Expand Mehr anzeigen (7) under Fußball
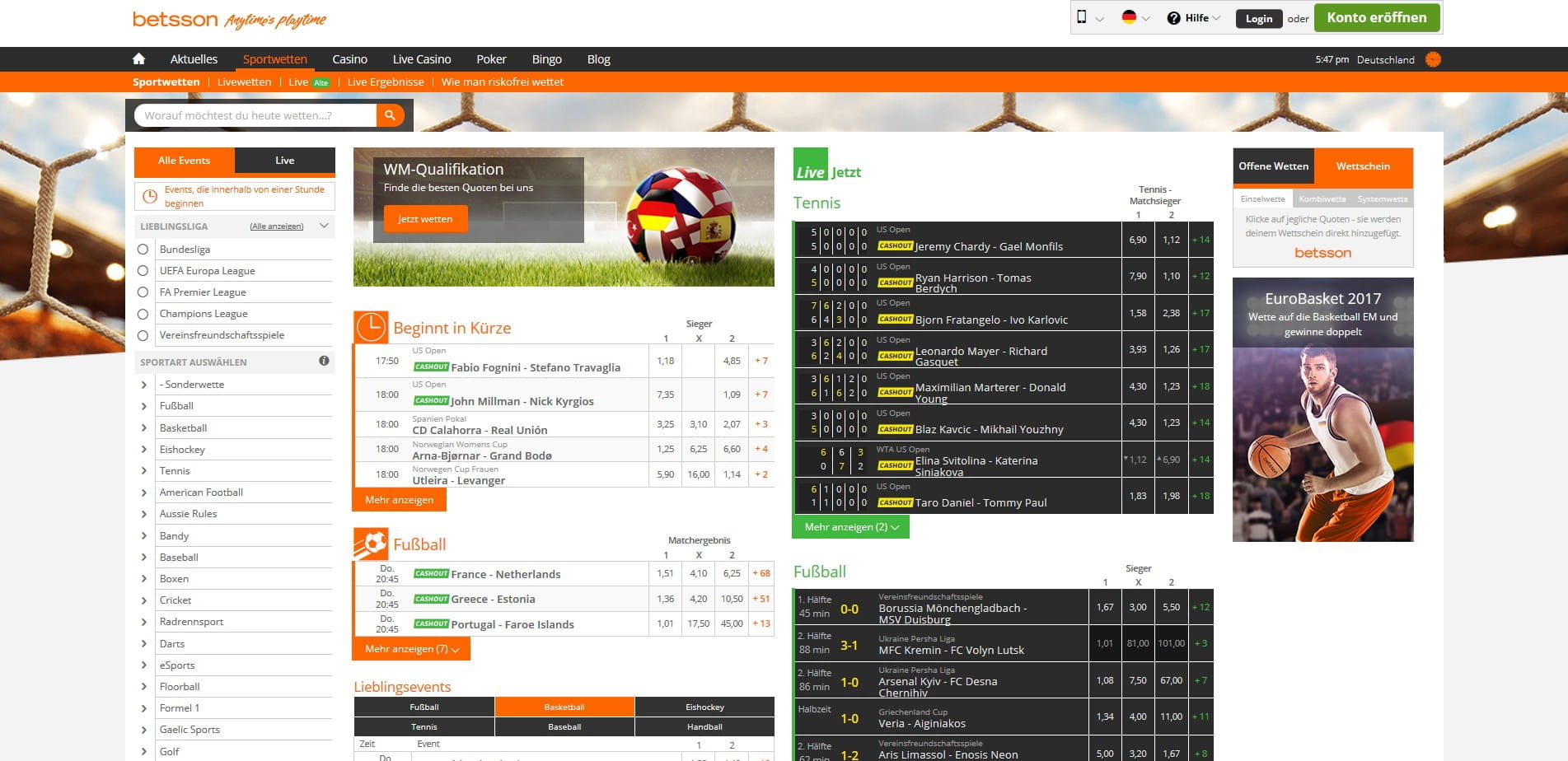1568x761 pixels. [x=412, y=648]
